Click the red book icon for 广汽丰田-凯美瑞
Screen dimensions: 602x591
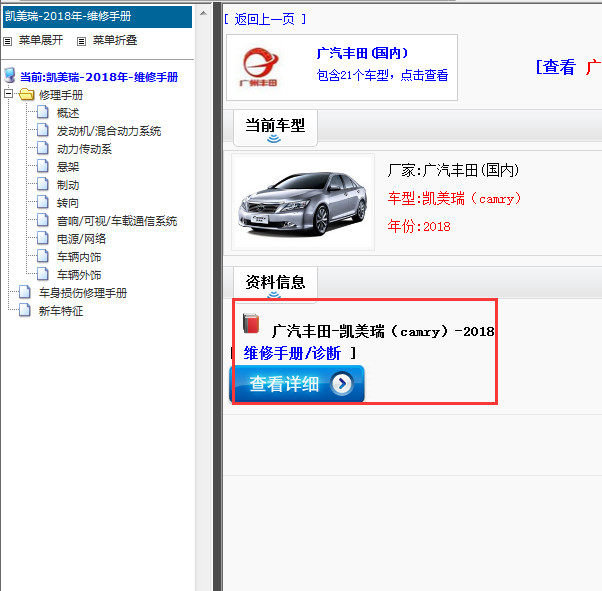(x=251, y=323)
